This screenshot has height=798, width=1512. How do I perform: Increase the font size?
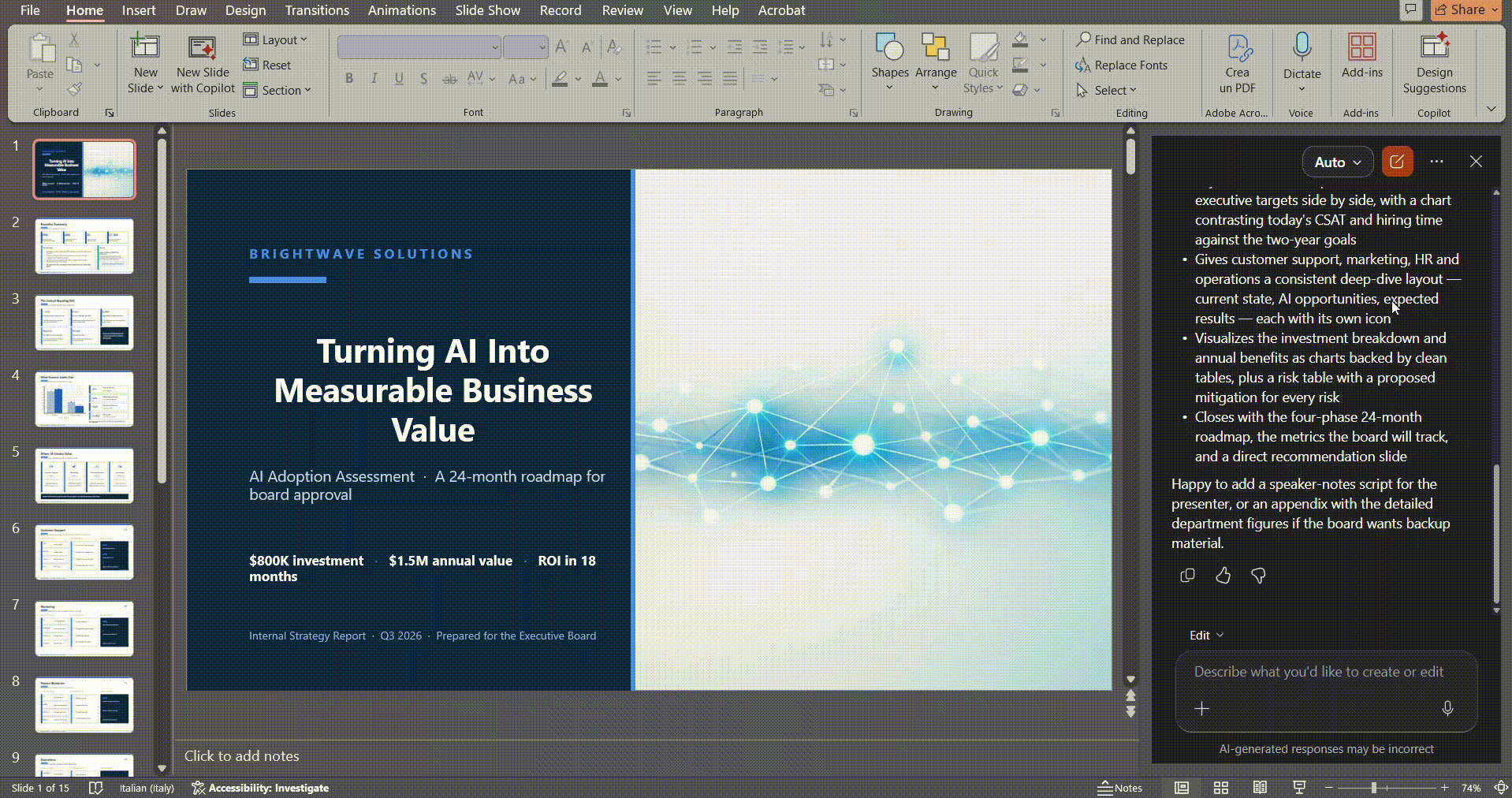(562, 47)
